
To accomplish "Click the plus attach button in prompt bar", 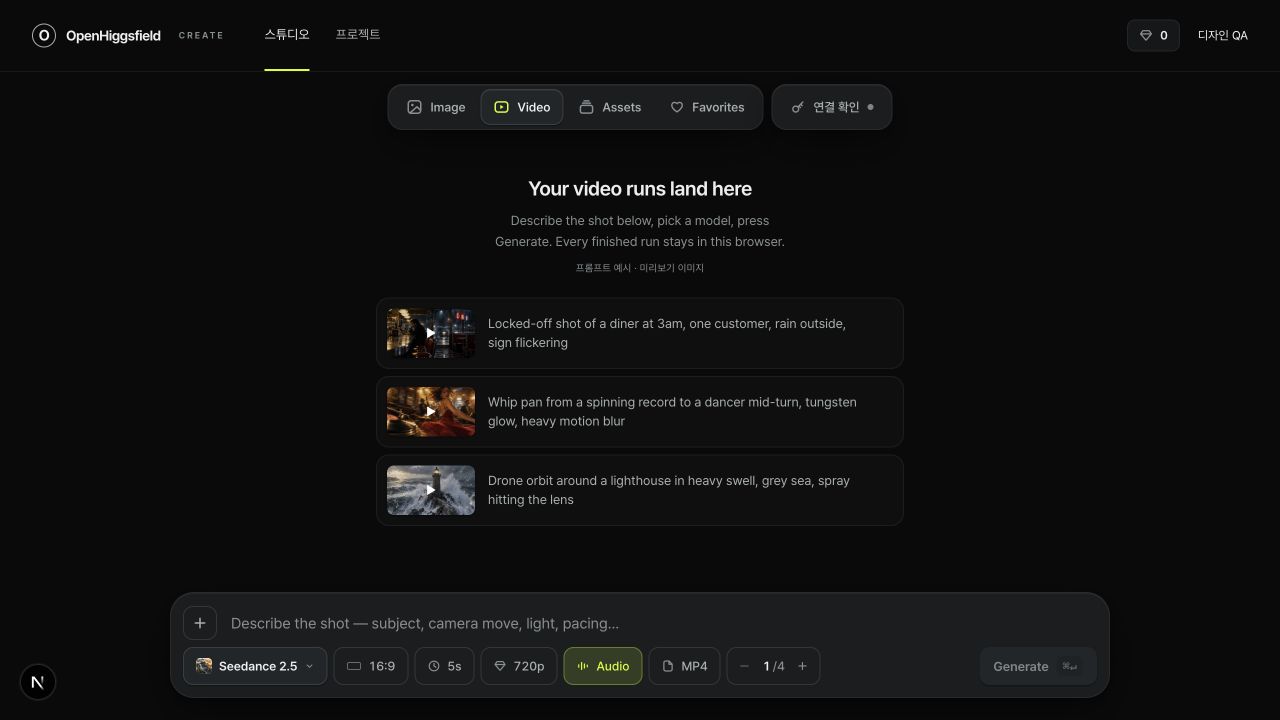I will [x=200, y=623].
